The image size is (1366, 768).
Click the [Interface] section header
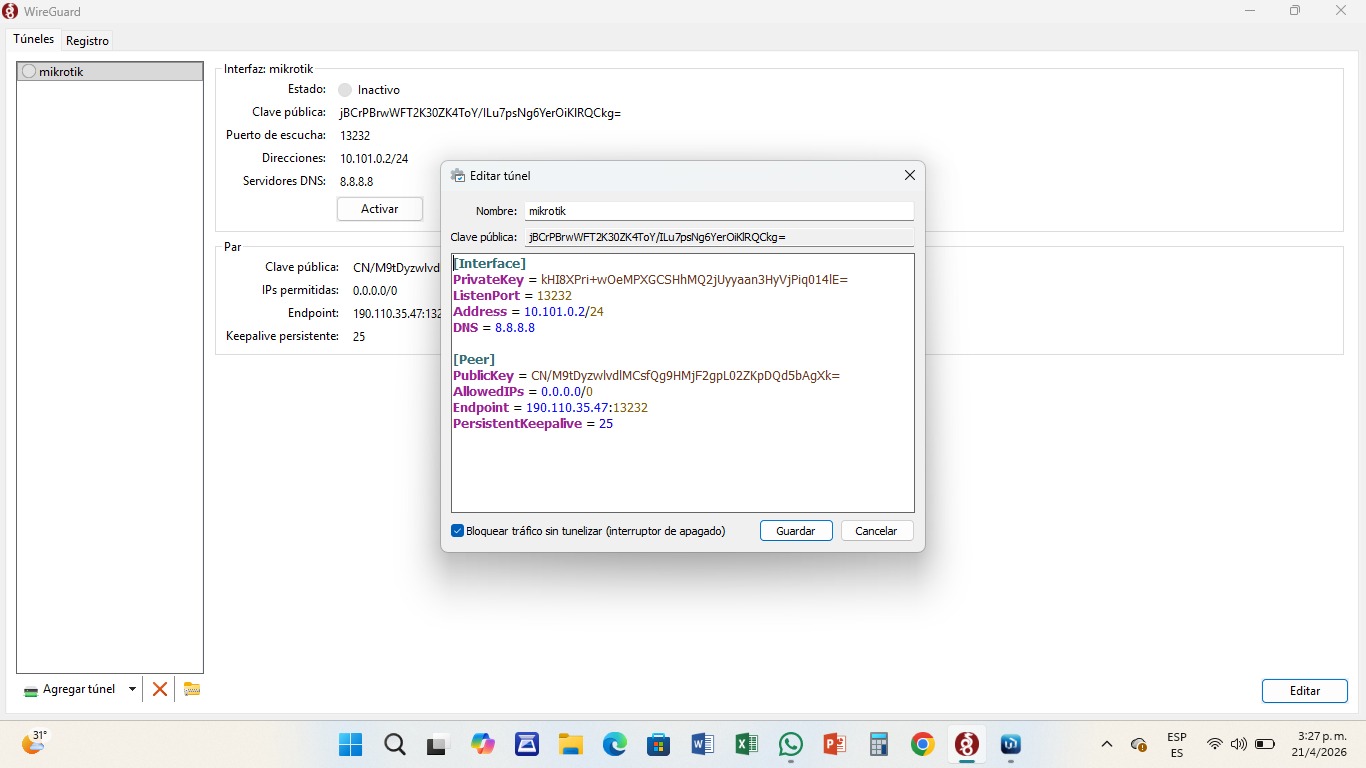coord(489,264)
